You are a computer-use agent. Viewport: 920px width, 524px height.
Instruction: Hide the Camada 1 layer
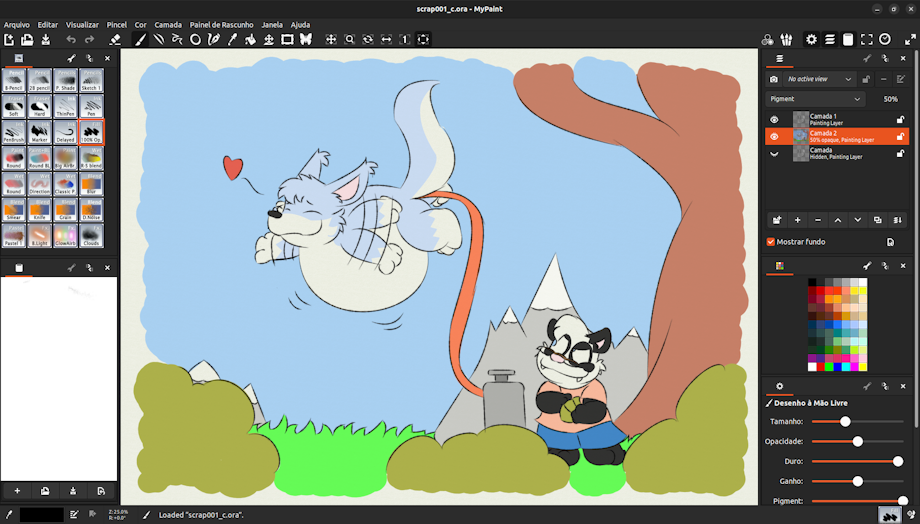point(774,119)
